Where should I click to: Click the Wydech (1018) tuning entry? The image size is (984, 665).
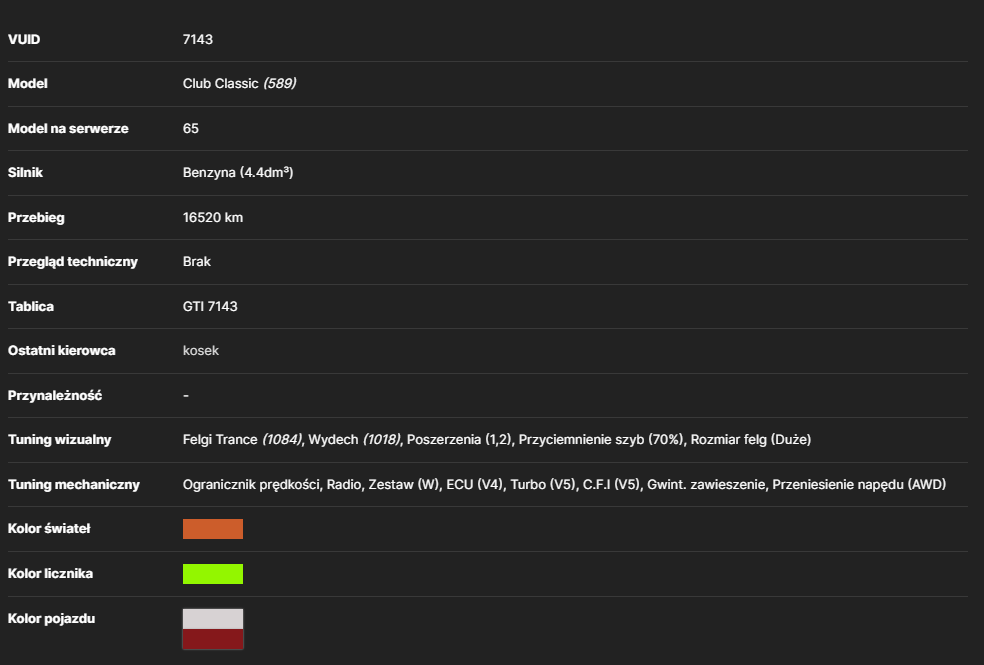coord(354,440)
